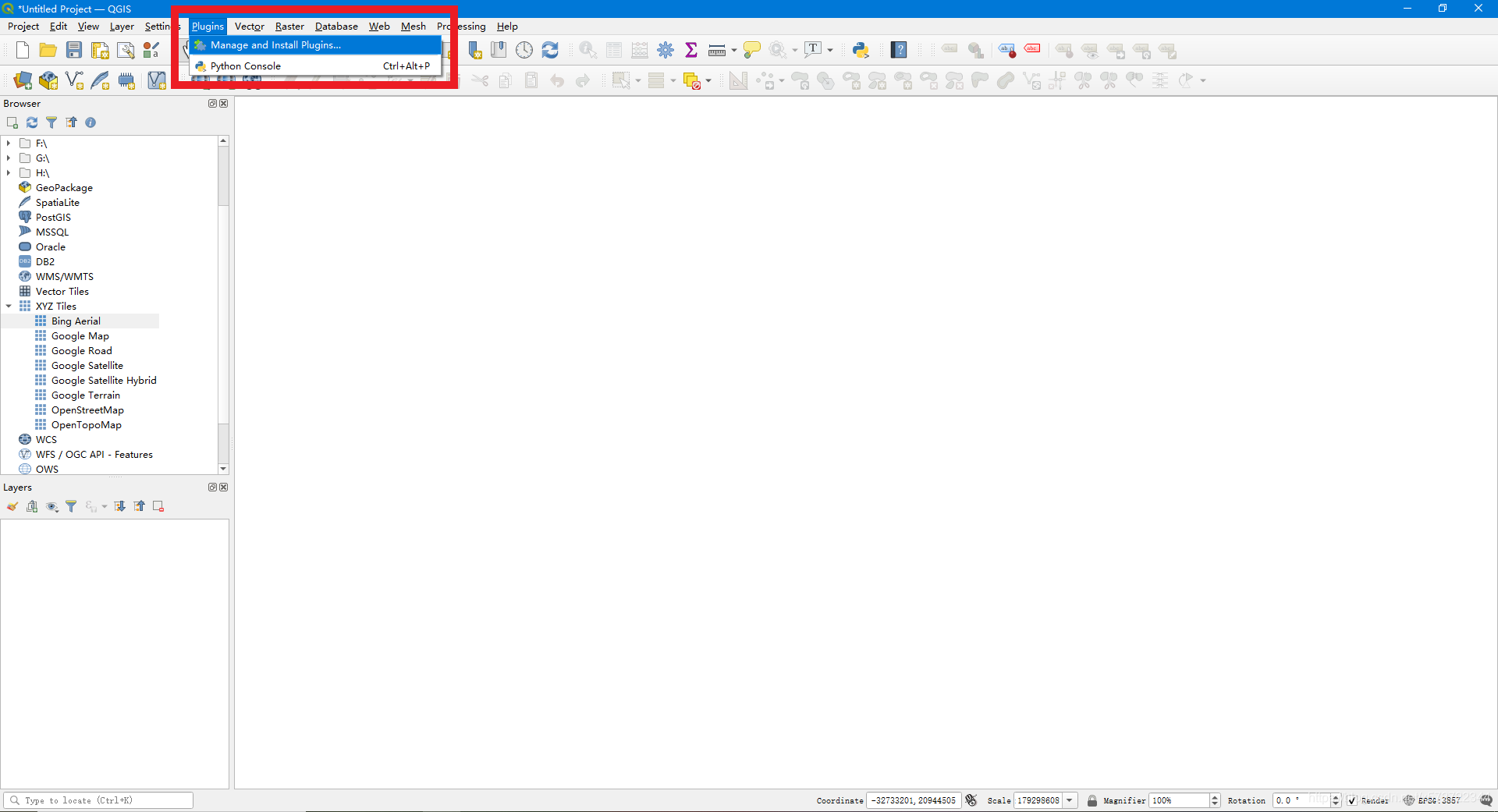The image size is (1498, 812).
Task: Float the Layers panel
Action: coord(212,488)
